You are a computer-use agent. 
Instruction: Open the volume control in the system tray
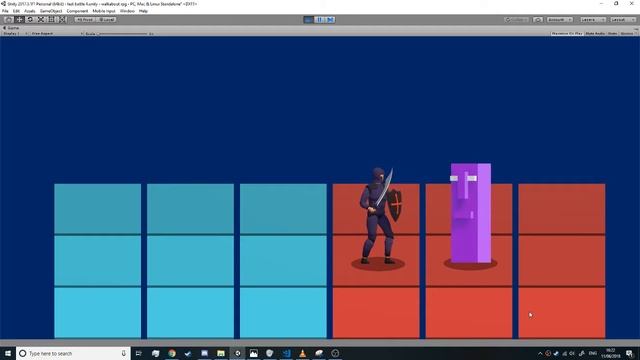572,353
